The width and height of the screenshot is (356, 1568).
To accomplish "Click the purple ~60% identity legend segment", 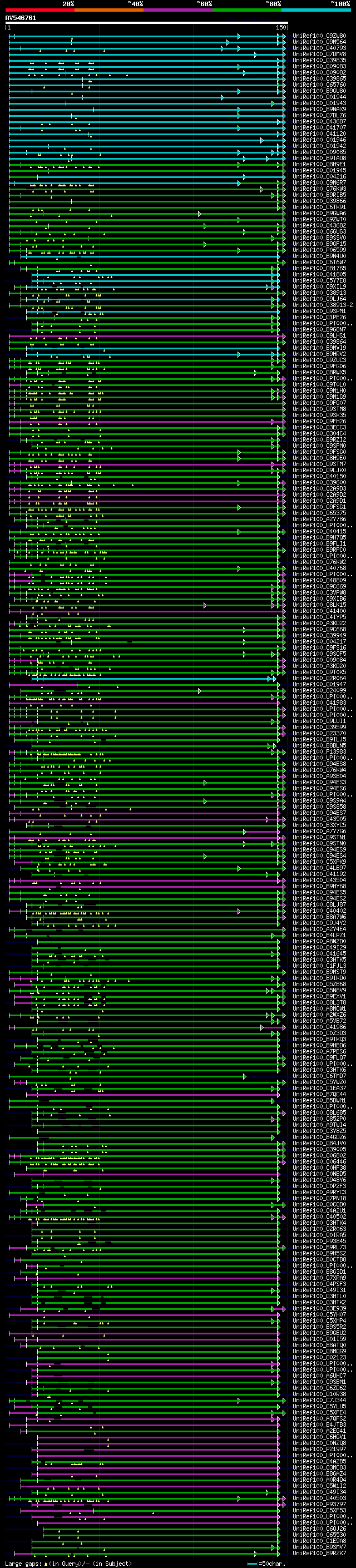I will (177, 10).
